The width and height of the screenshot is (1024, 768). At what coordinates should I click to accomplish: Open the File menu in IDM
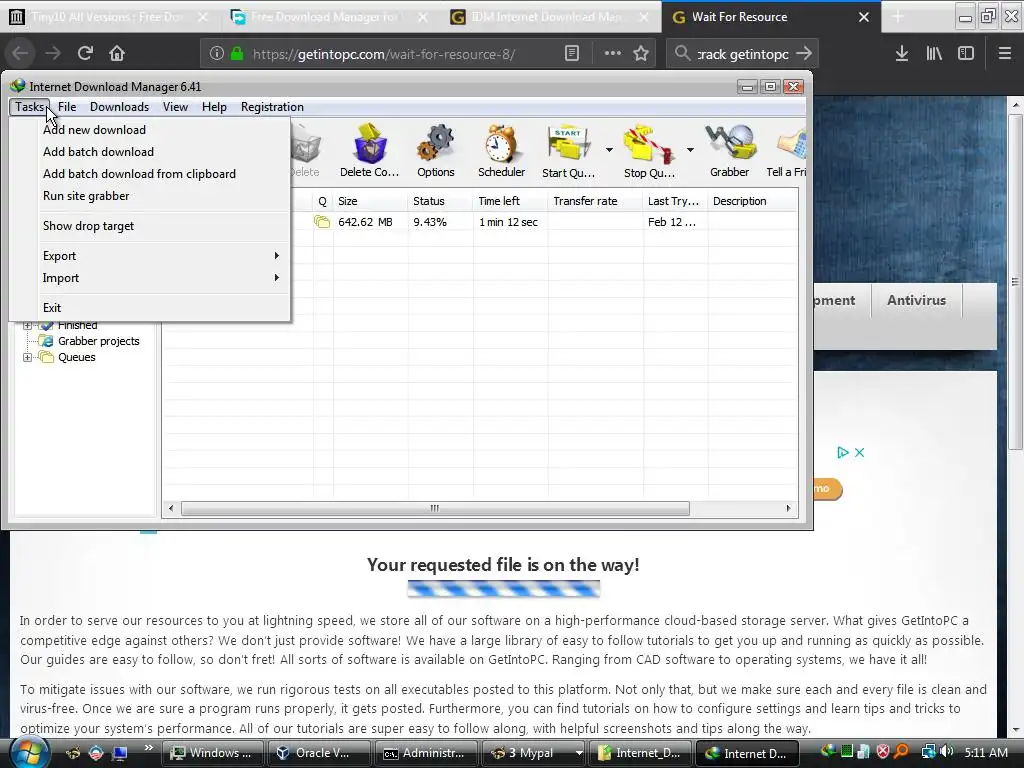[x=67, y=106]
